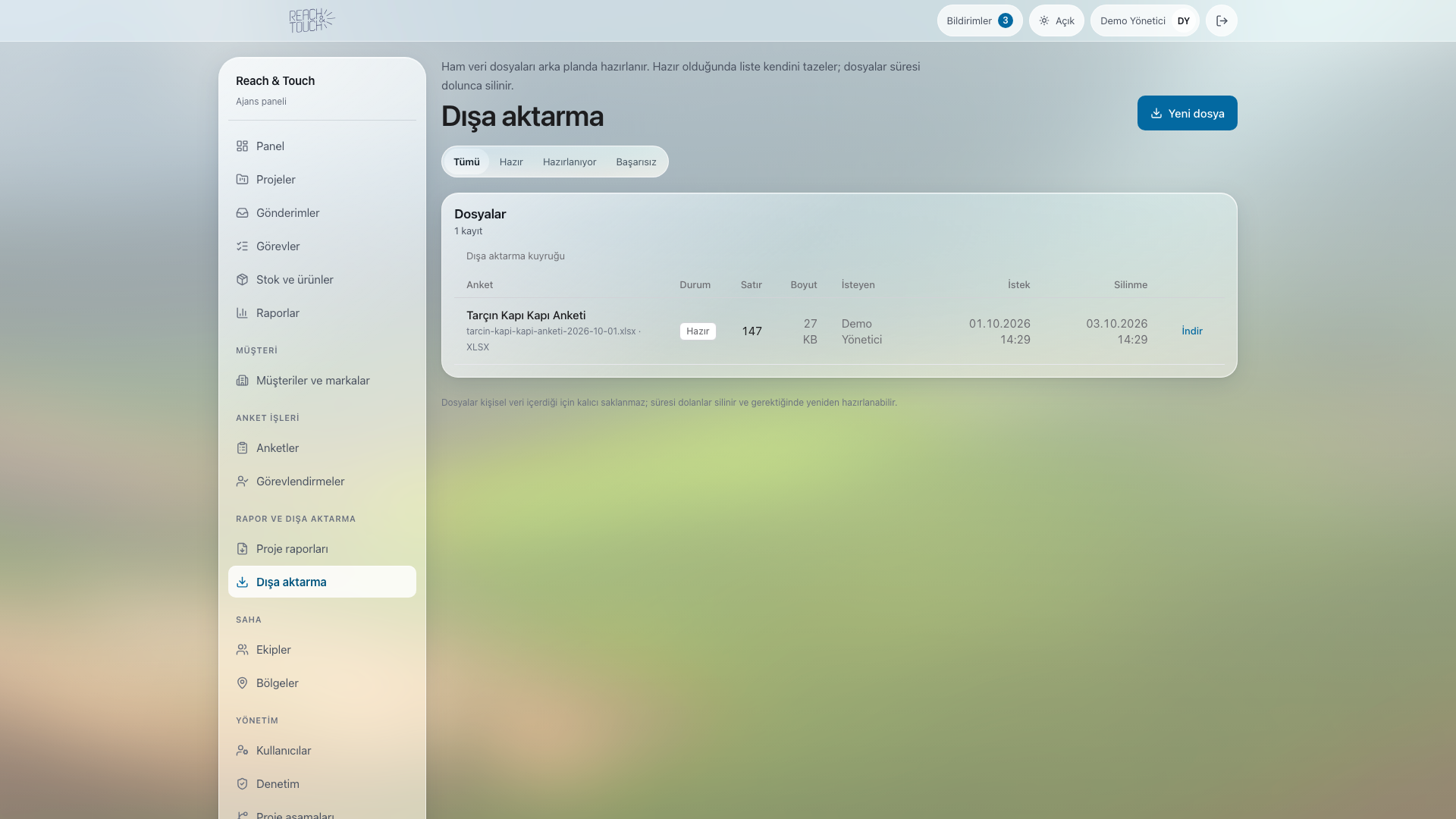Image resolution: width=1456 pixels, height=819 pixels.
Task: Open the Panel dashboard icon
Action: tap(242, 146)
